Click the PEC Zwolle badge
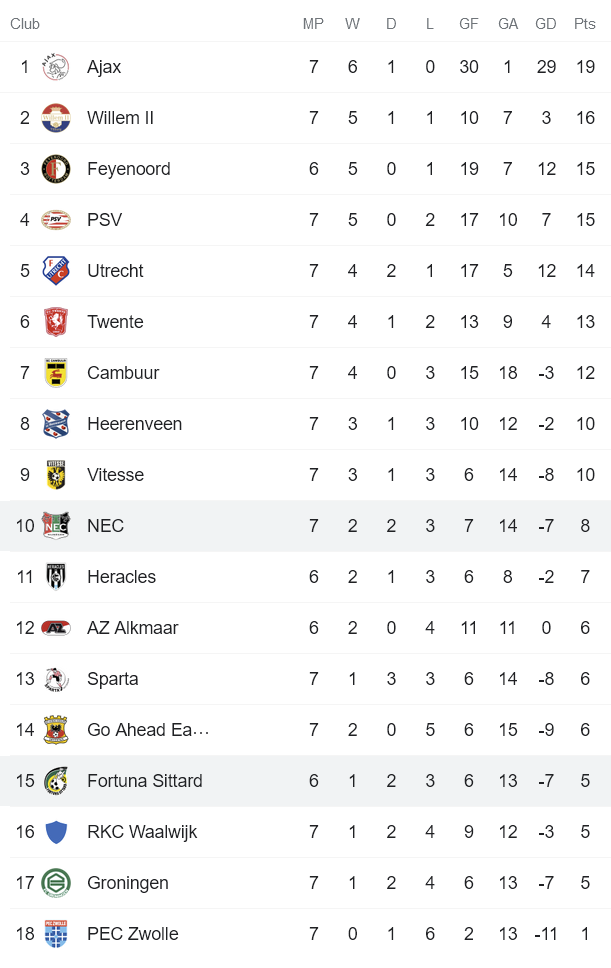The width and height of the screenshot is (611, 968). pos(56,934)
